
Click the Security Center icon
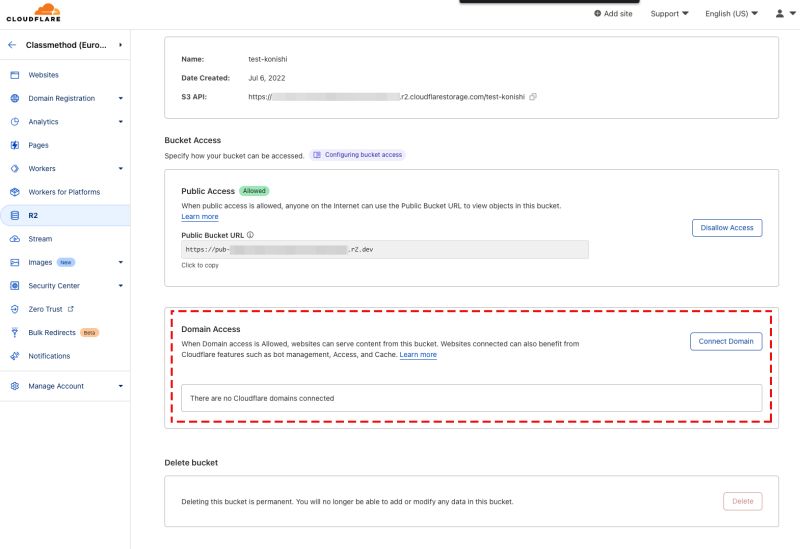(15, 286)
